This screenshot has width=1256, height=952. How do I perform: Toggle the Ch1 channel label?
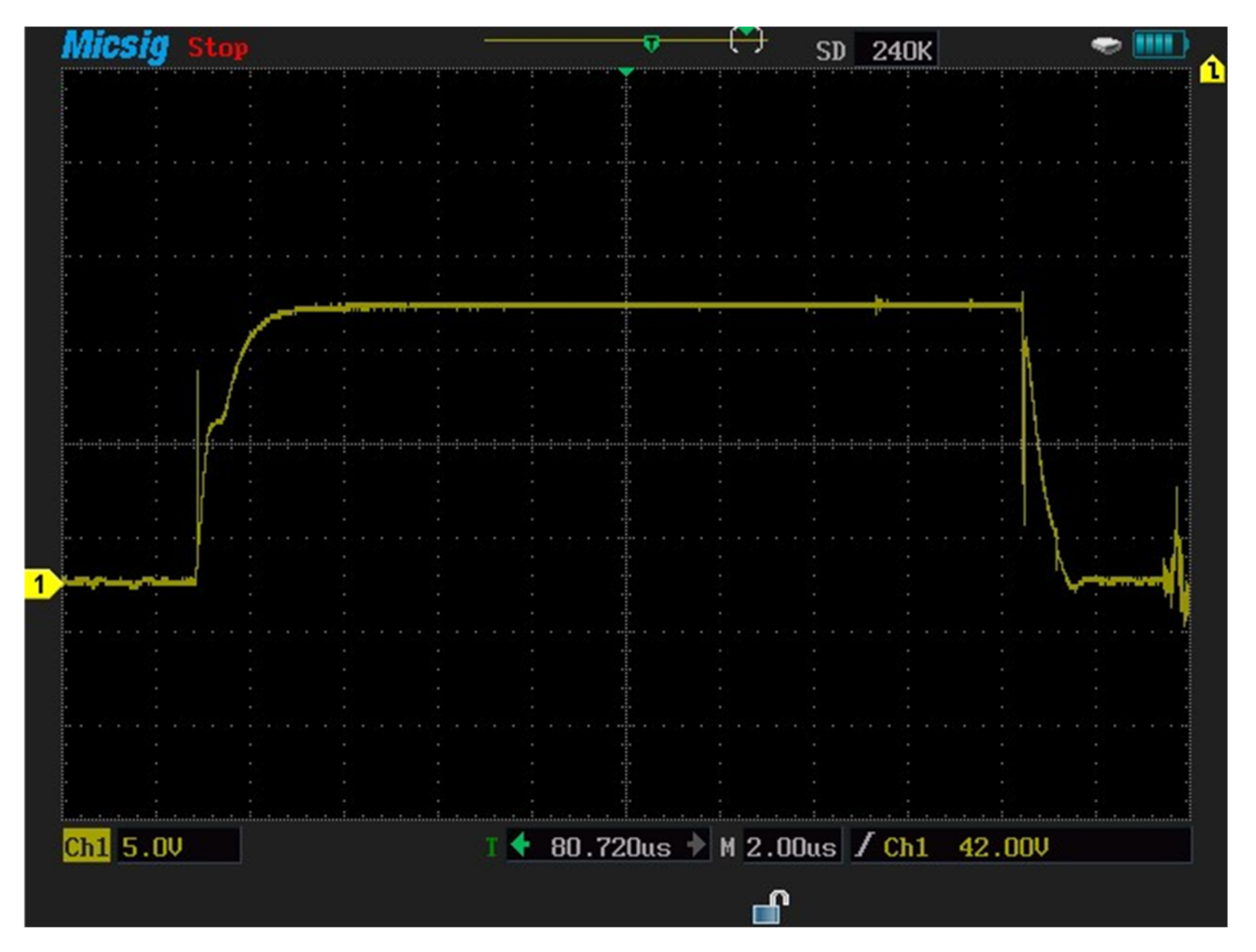tap(86, 846)
